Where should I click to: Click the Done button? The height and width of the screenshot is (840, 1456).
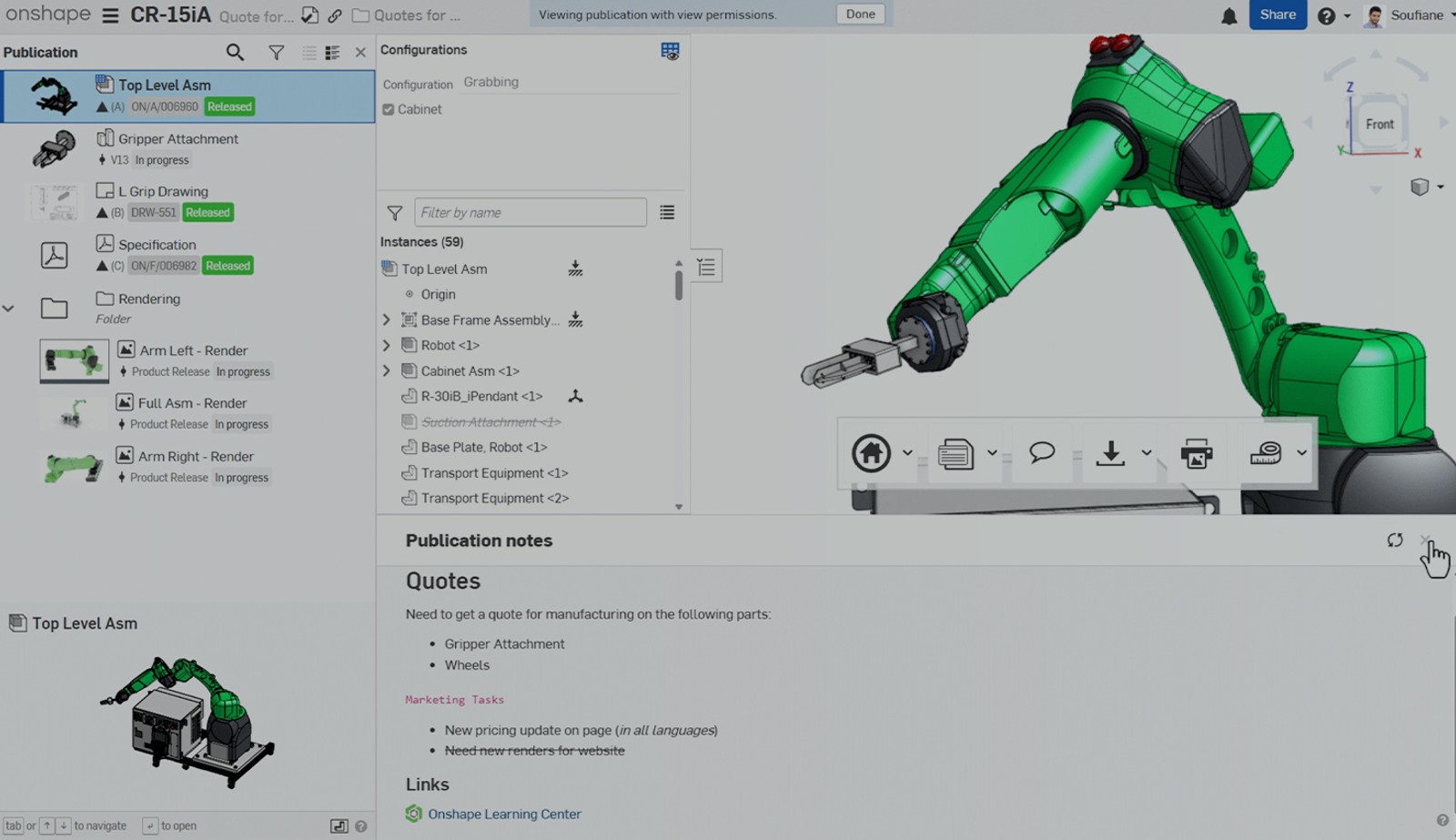tap(860, 15)
